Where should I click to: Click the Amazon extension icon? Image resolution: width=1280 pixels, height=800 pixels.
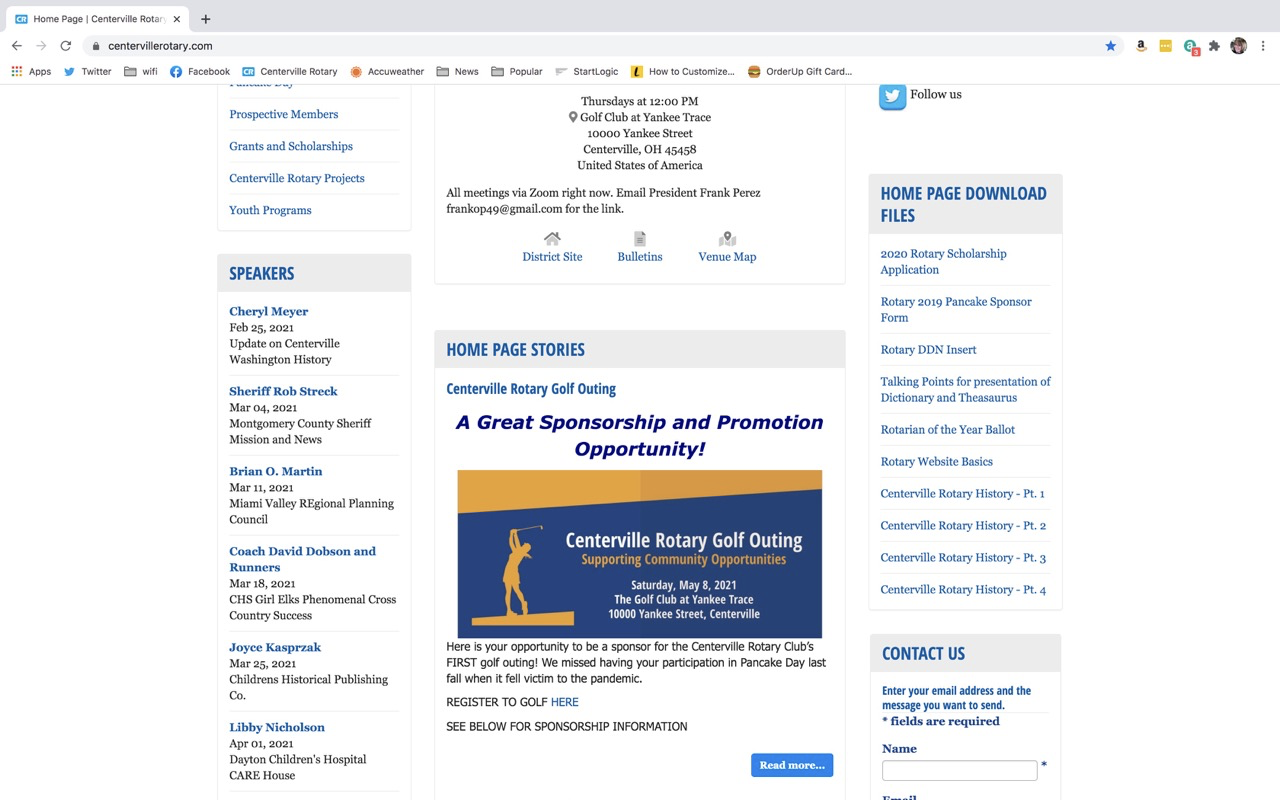[1141, 46]
